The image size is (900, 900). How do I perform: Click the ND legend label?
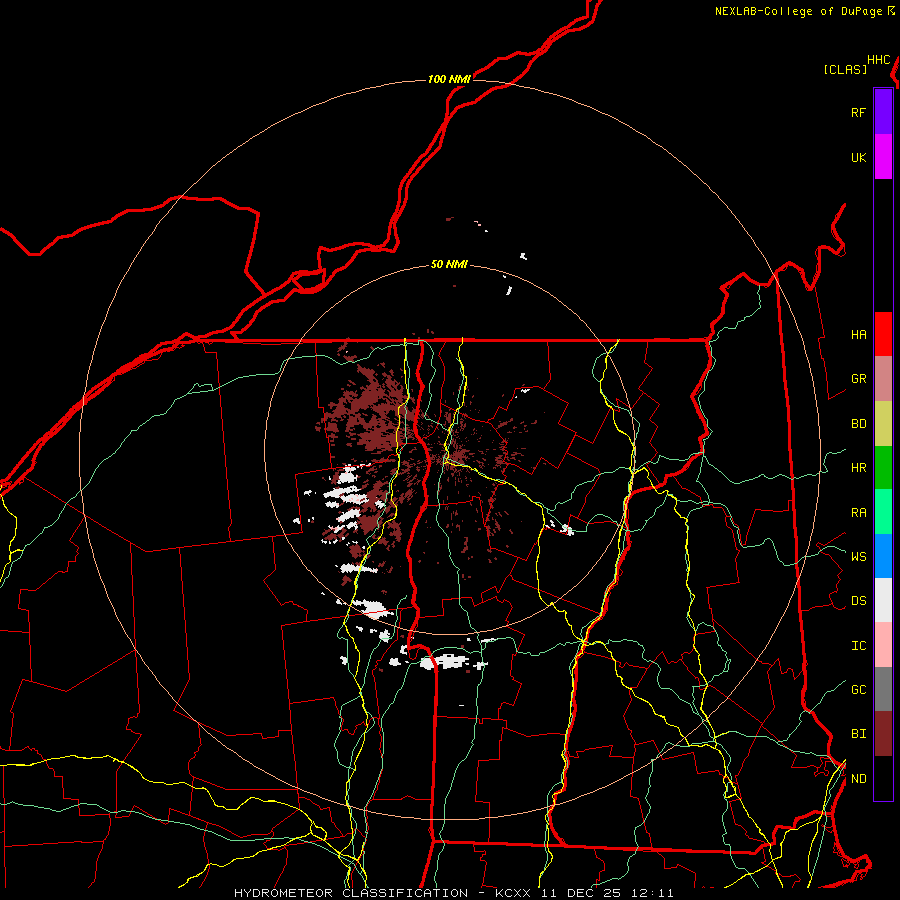pyautogui.click(x=858, y=778)
